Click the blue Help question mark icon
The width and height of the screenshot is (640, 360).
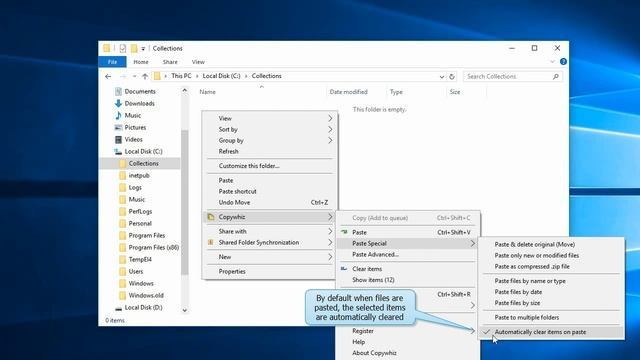[563, 62]
